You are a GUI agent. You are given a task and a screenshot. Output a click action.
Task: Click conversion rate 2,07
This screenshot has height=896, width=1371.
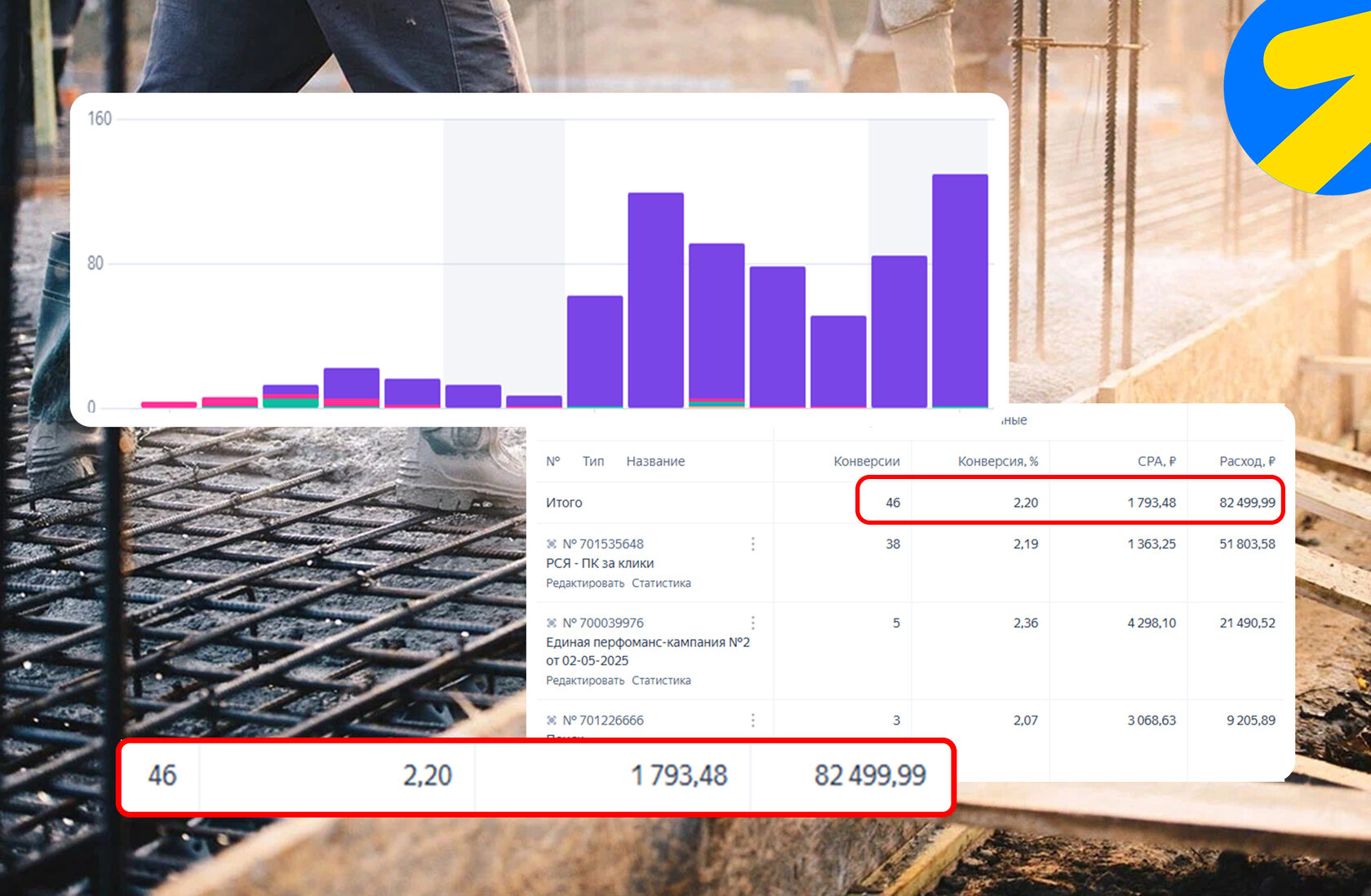click(1026, 720)
